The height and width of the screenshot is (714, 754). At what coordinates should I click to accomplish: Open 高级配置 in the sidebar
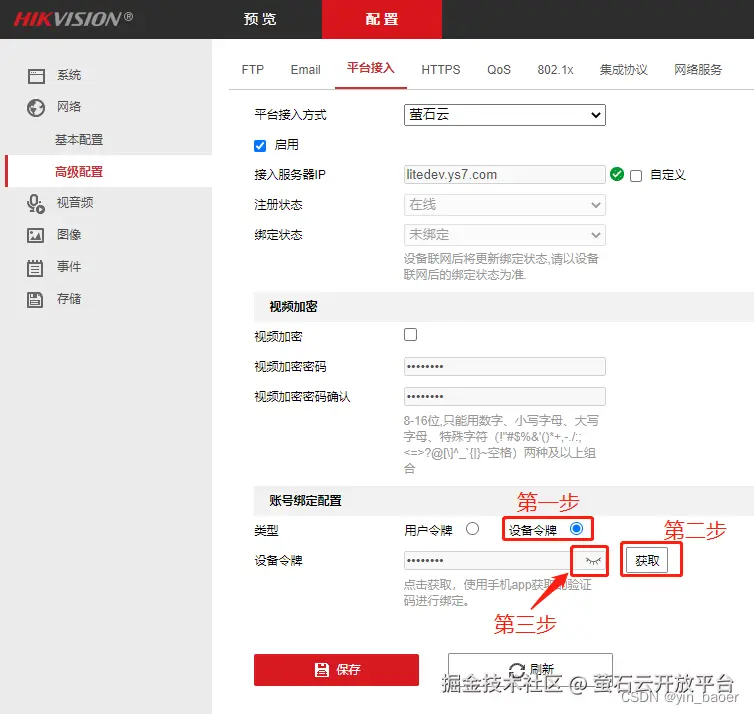108,172
